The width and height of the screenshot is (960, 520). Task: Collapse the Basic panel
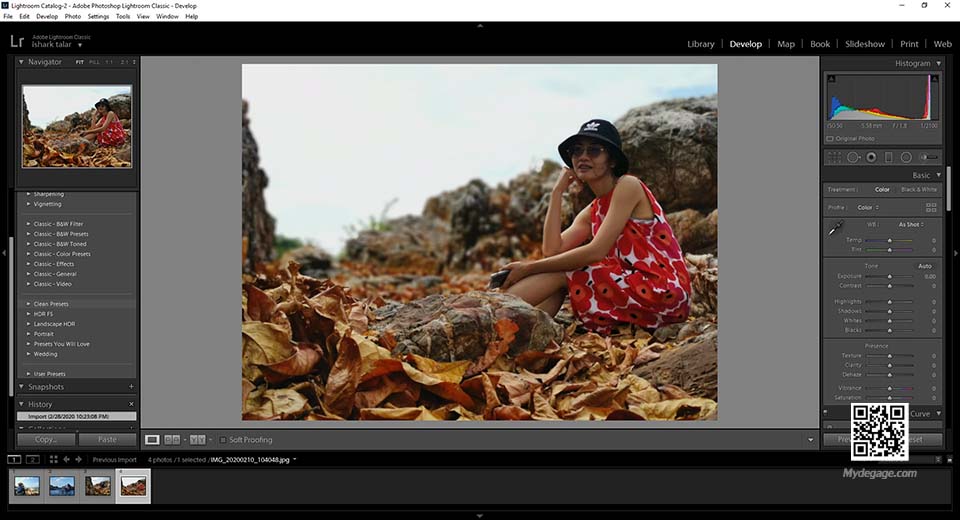(x=939, y=175)
